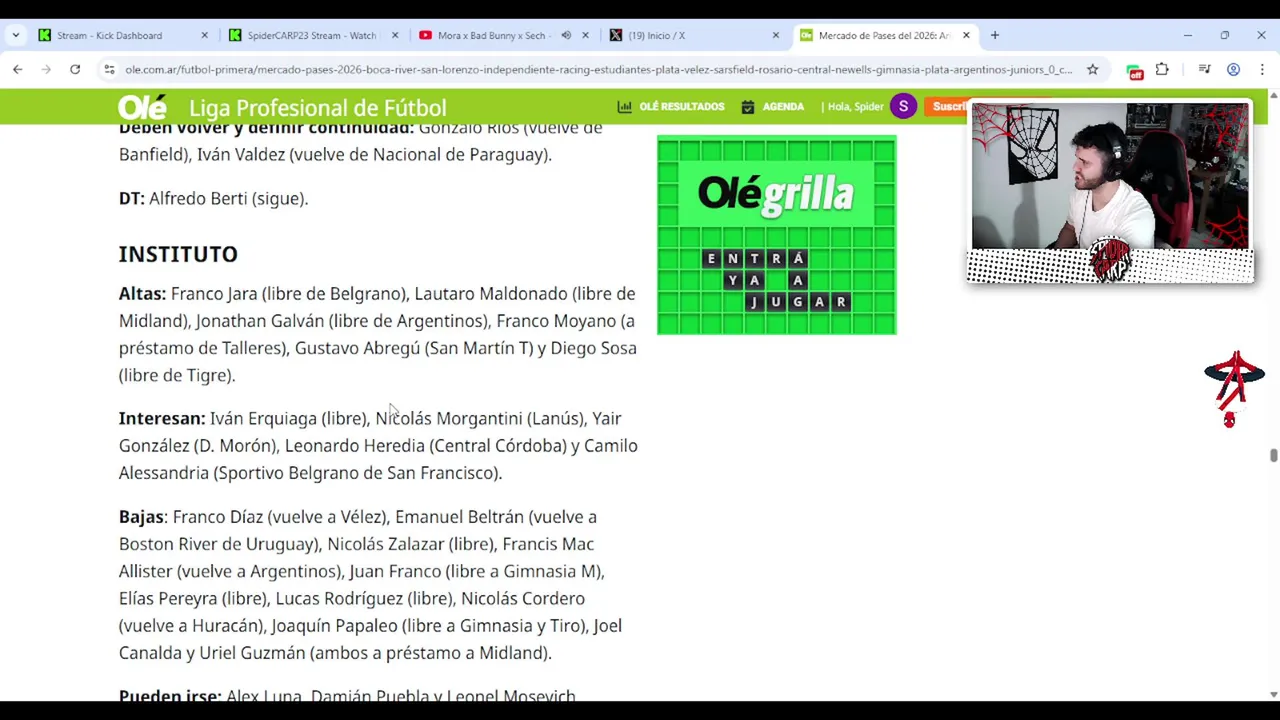Click the name 'Joaquín Papaleo'
1280x720 pixels.
(334, 626)
